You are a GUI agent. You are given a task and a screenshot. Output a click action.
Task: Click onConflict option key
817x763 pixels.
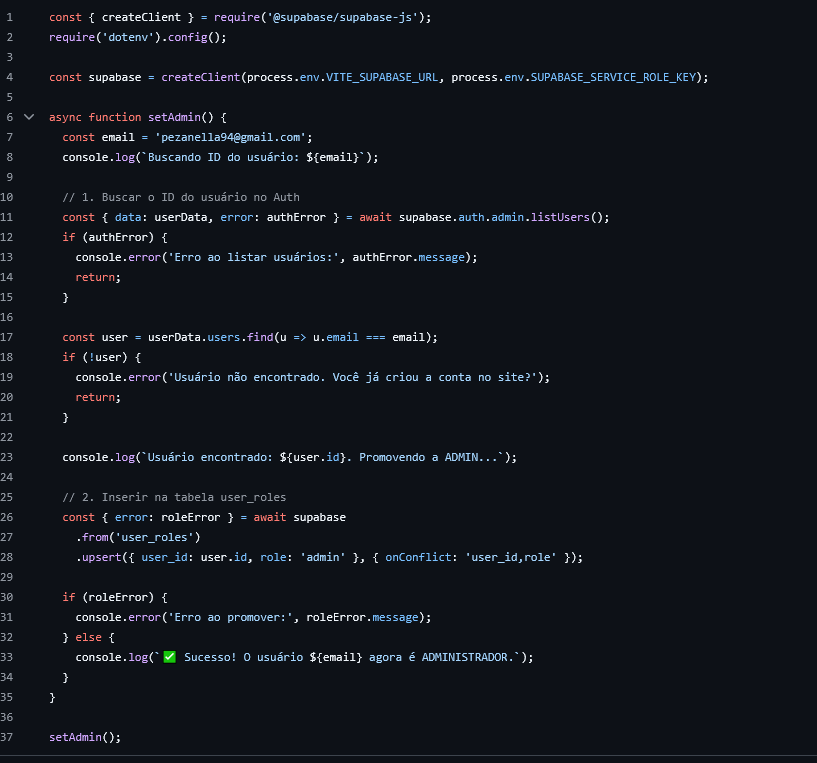(418, 557)
